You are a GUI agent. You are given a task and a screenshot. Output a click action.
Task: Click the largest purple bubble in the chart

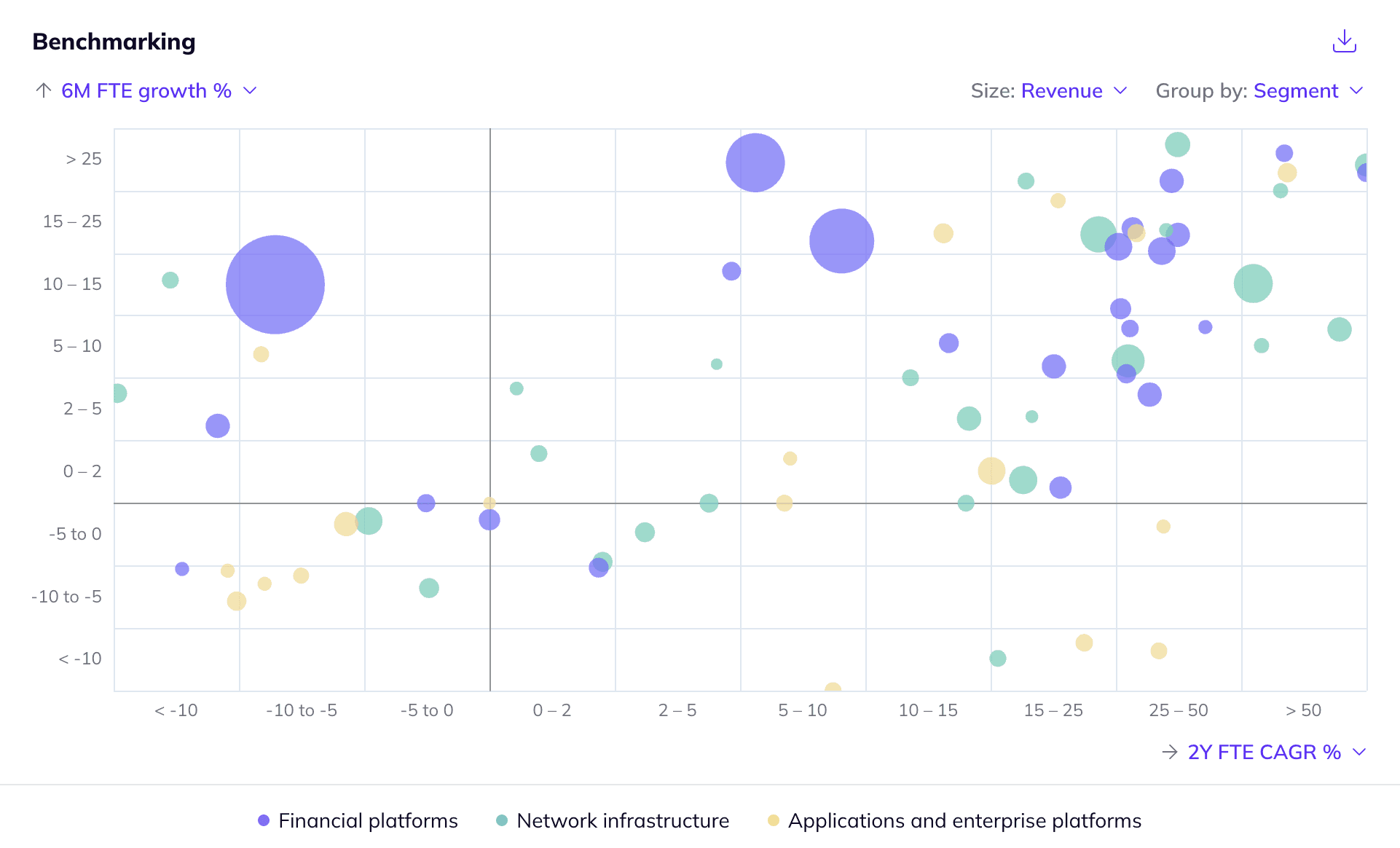coord(275,284)
